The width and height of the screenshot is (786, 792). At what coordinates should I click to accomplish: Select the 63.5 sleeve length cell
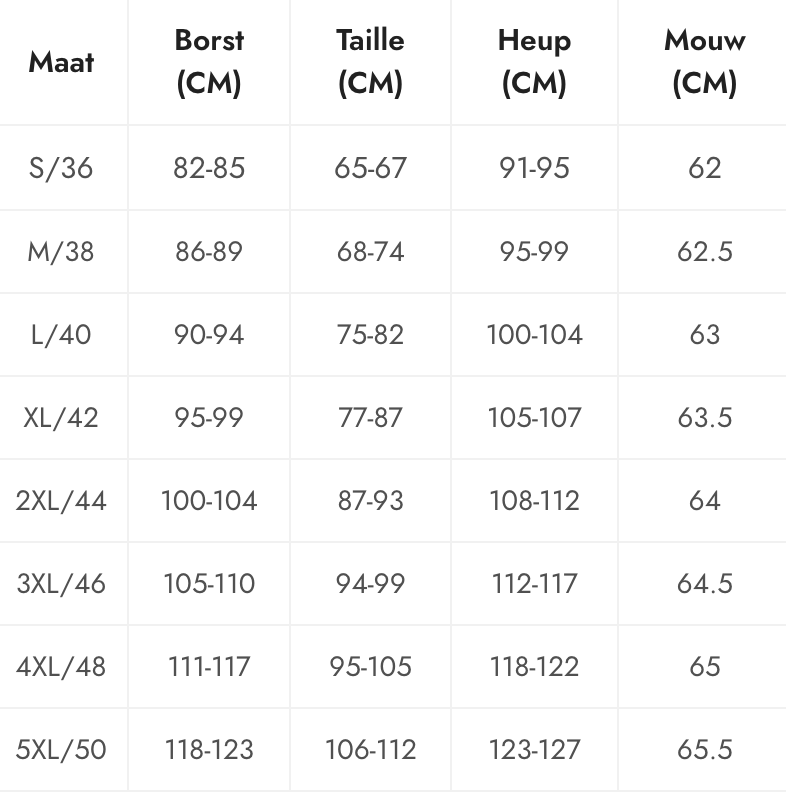tap(704, 418)
